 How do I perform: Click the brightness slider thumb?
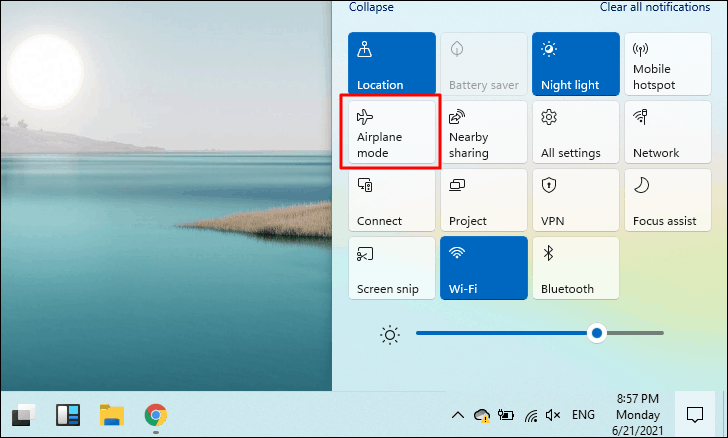click(x=597, y=333)
